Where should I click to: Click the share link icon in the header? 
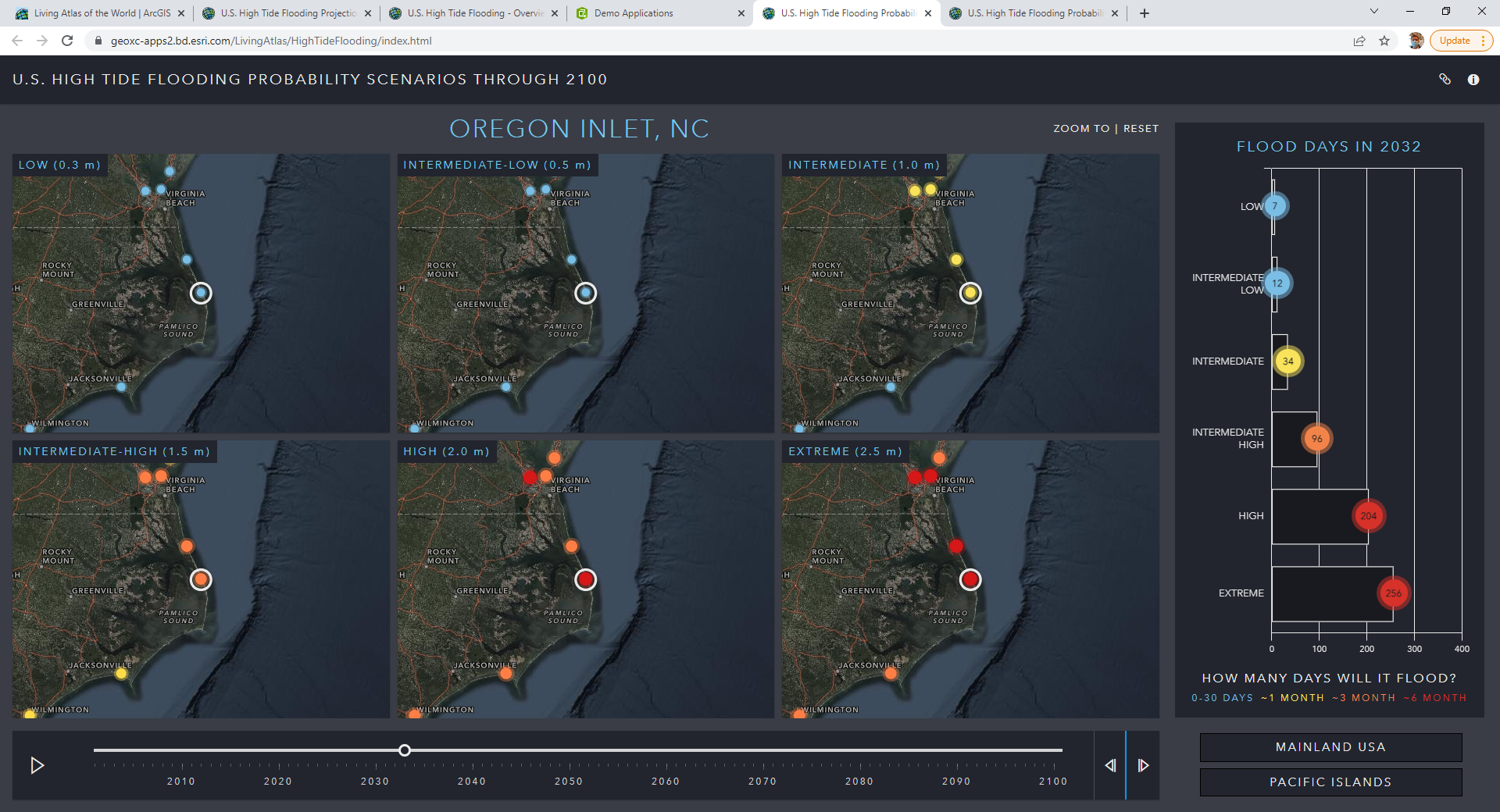tap(1446, 79)
